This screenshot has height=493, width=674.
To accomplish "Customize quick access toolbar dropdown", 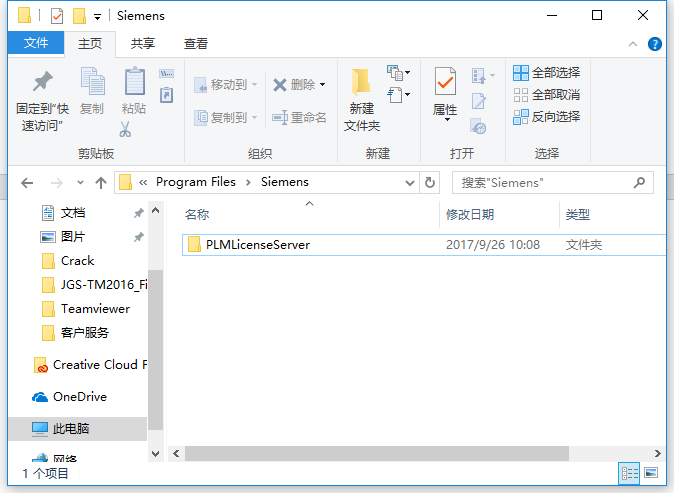I will (98, 17).
